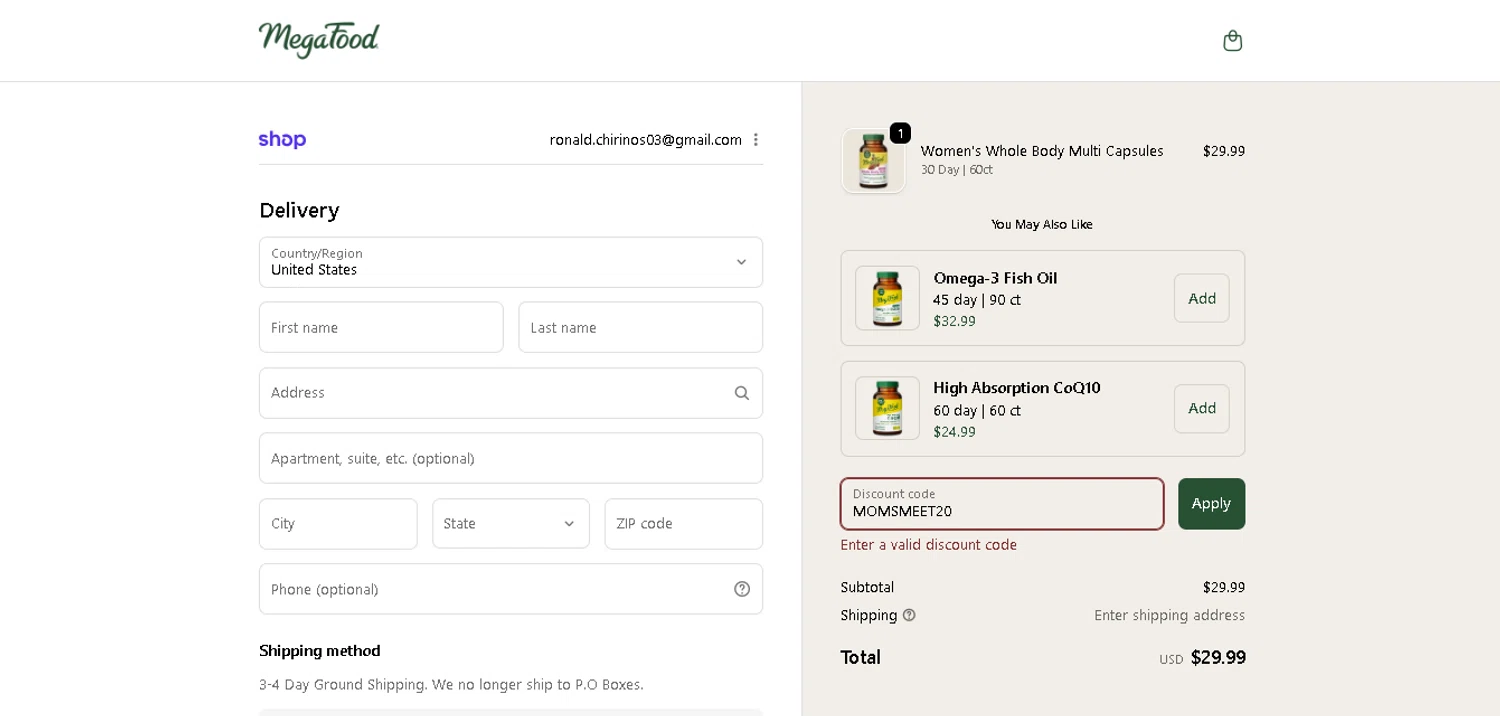The image size is (1500, 716).
Task: Click the 3-4 Day Ground Shipping note
Action: 451,685
